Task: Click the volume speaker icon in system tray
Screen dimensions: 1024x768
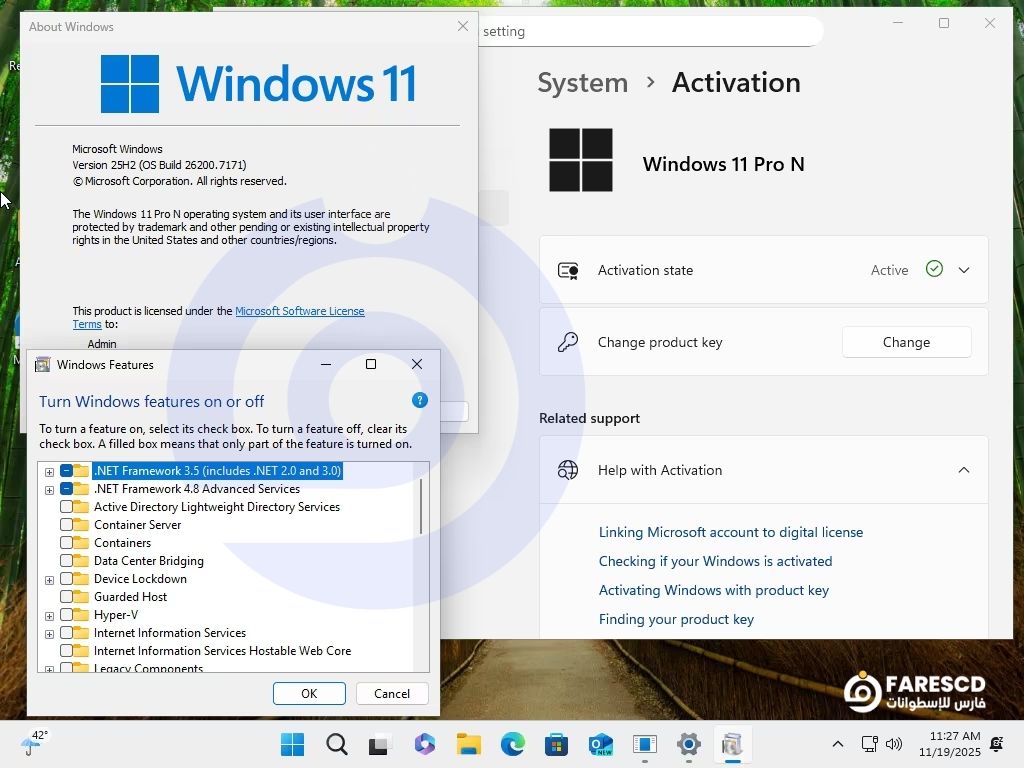Action: pyautogui.click(x=894, y=744)
